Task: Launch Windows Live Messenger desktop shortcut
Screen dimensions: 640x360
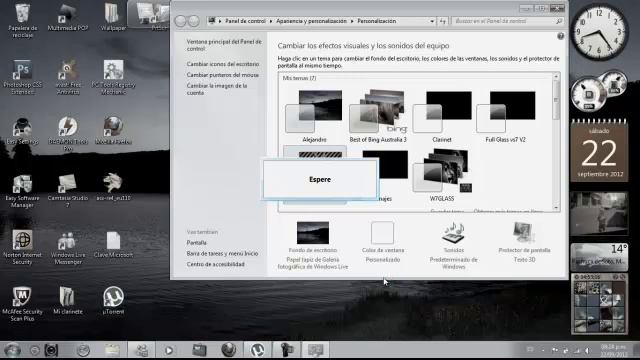Action: 68,247
